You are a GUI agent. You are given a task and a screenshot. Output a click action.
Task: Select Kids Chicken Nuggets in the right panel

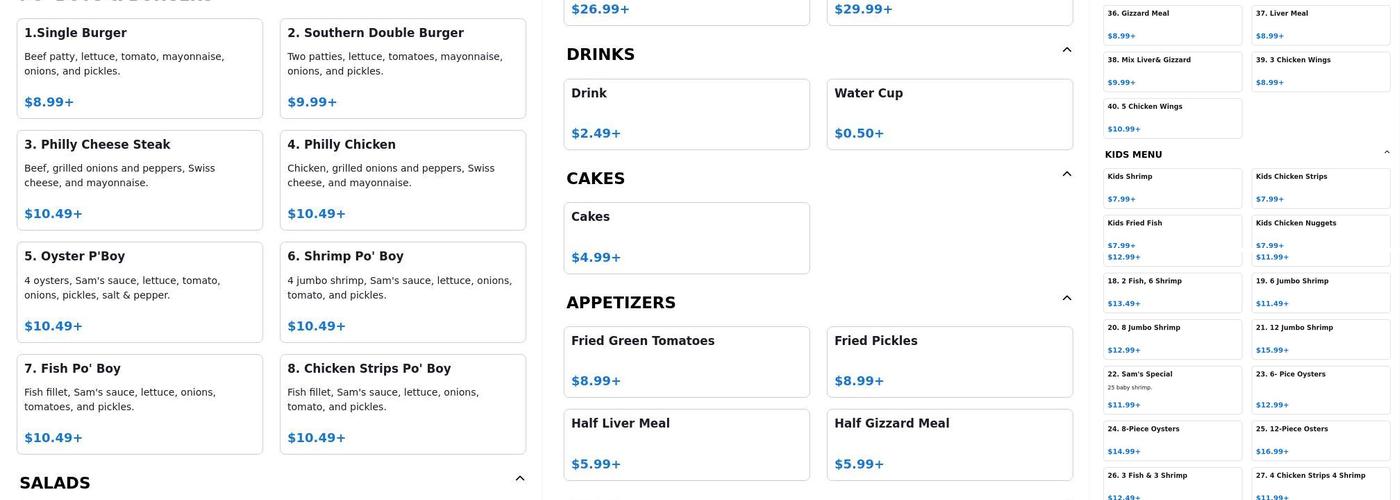pos(1320,232)
